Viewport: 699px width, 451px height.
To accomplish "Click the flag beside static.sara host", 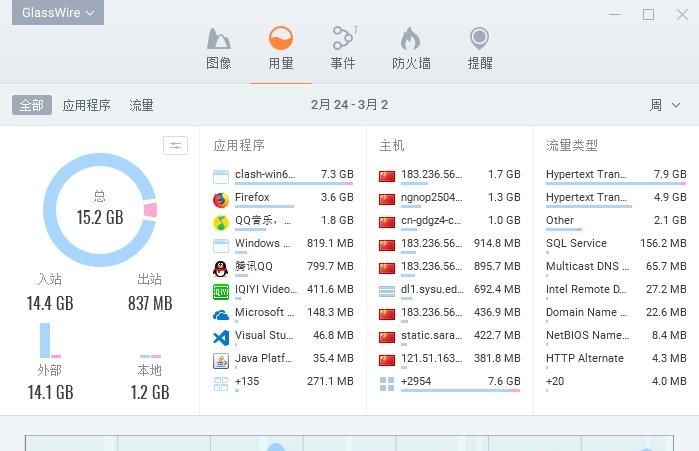I will click(x=387, y=337).
